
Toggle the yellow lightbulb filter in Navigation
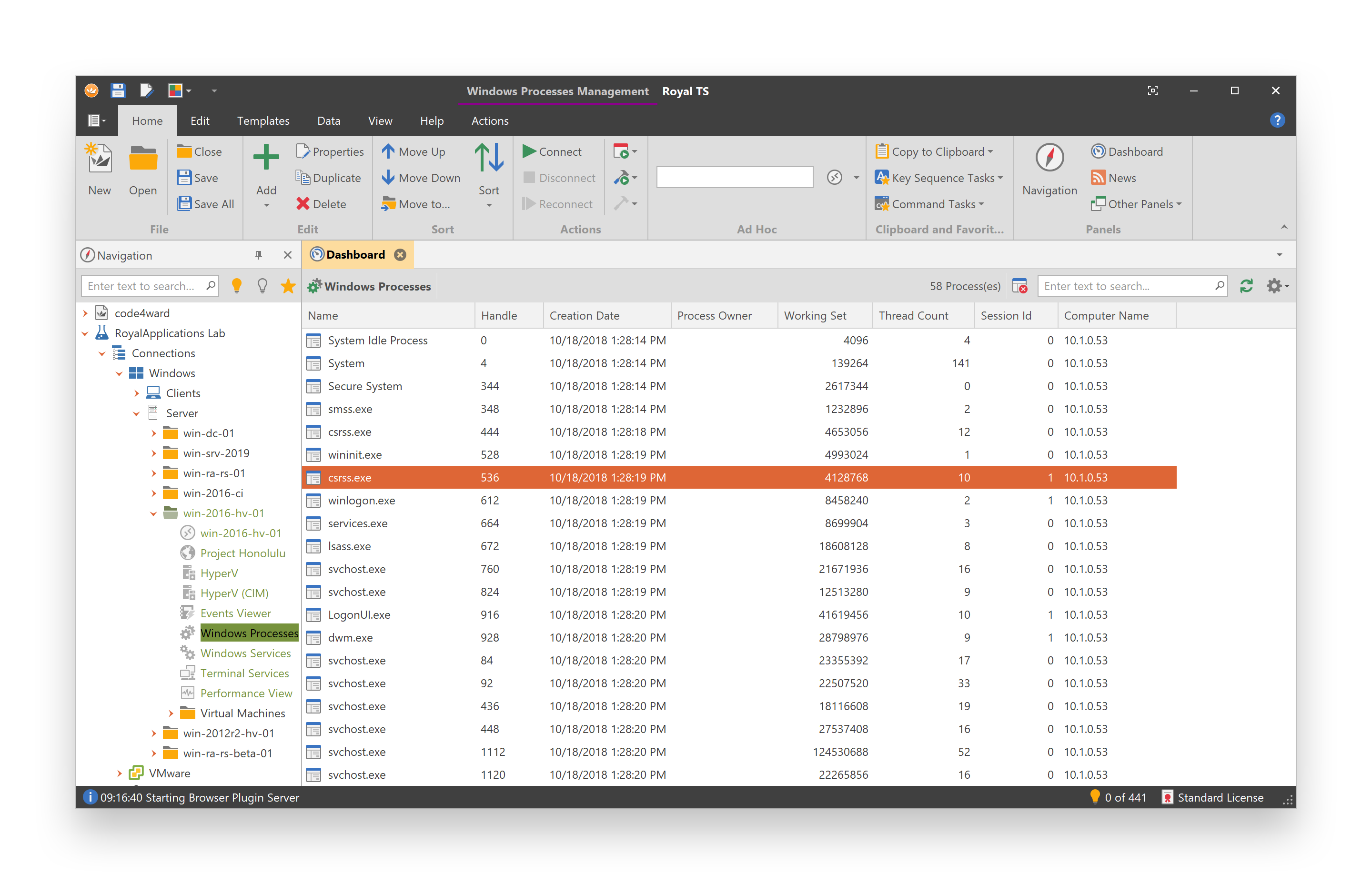pyautogui.click(x=237, y=285)
